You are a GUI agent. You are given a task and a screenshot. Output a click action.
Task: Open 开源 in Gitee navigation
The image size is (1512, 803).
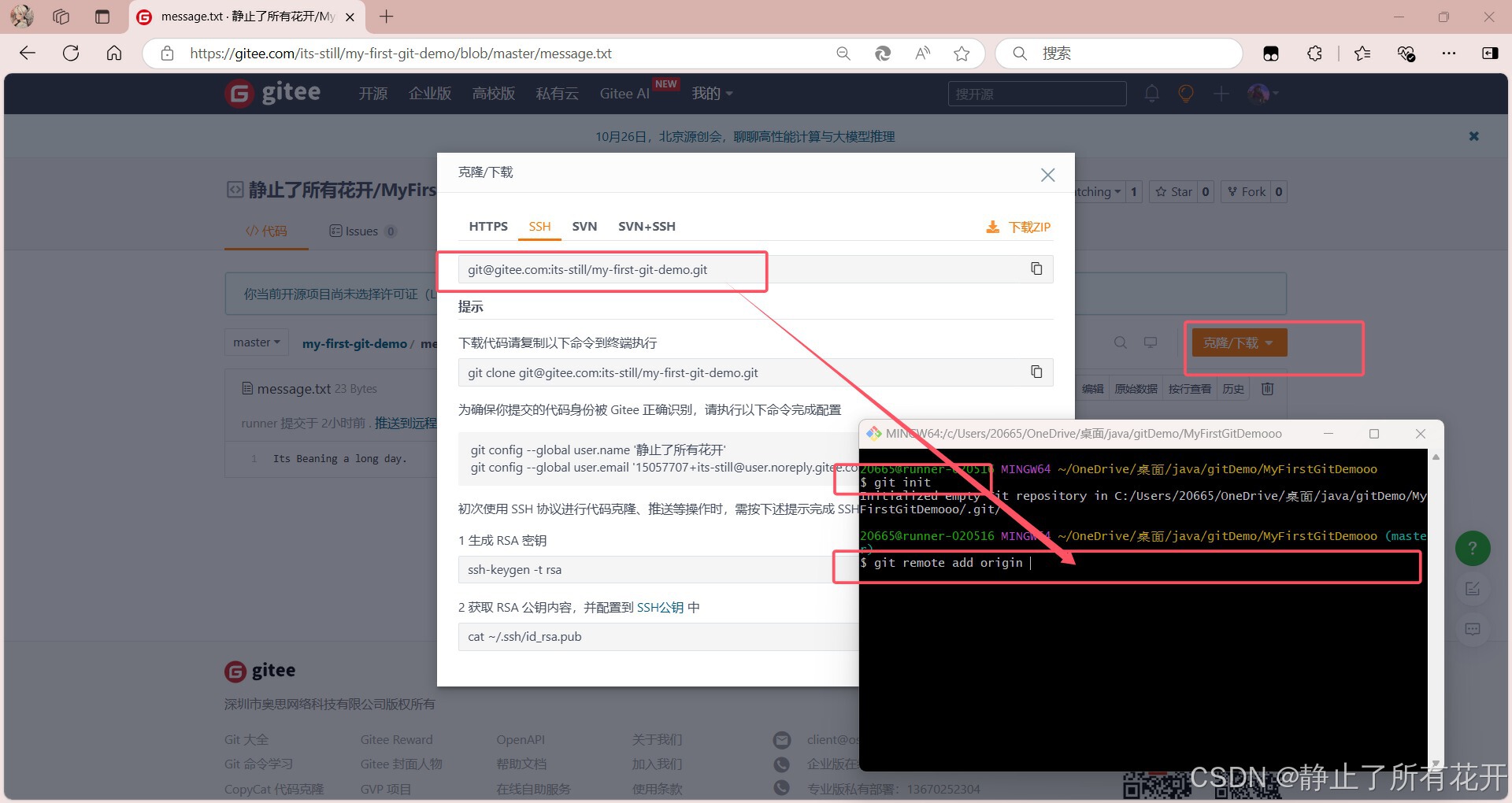click(x=373, y=94)
